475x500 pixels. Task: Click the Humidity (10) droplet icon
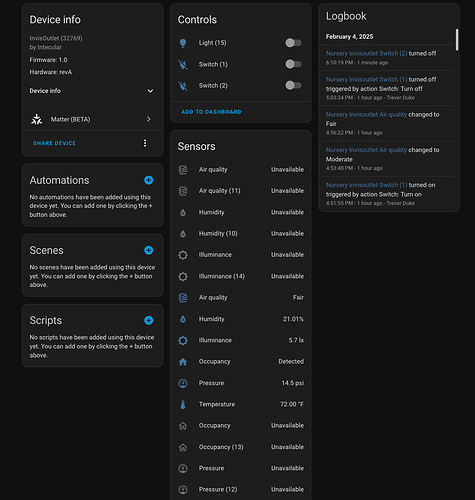click(183, 234)
